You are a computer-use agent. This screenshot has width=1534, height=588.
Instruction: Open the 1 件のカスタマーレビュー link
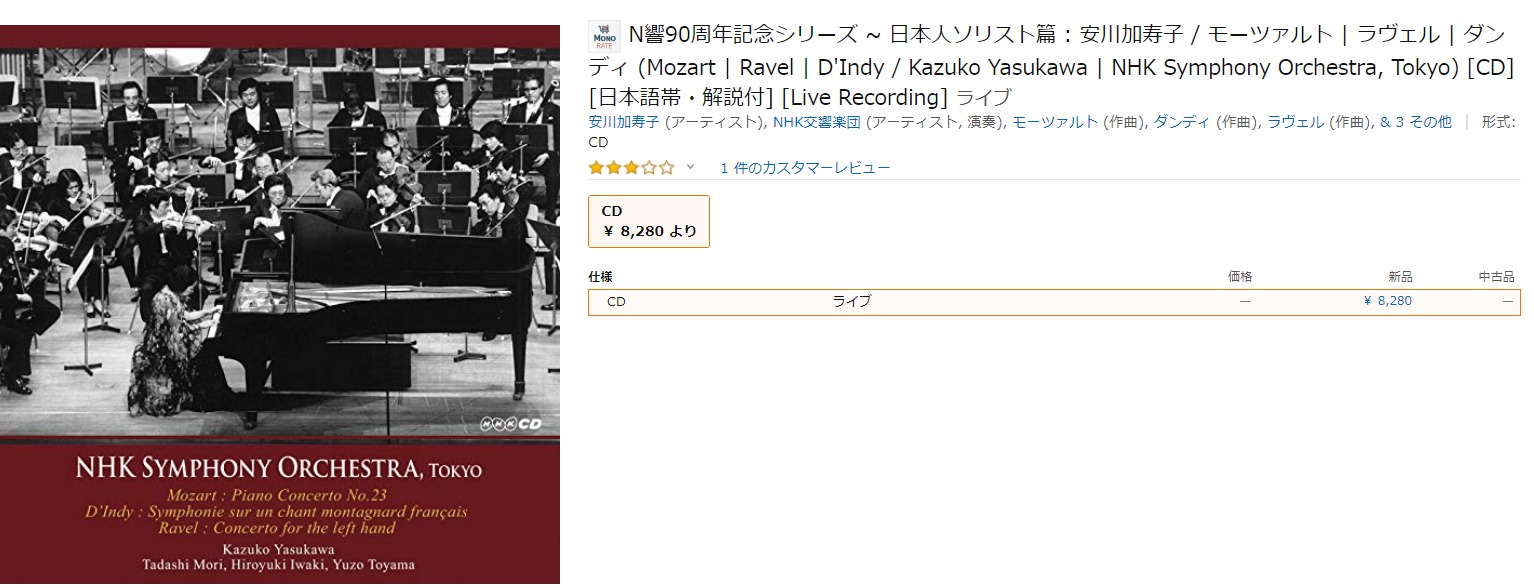point(805,168)
